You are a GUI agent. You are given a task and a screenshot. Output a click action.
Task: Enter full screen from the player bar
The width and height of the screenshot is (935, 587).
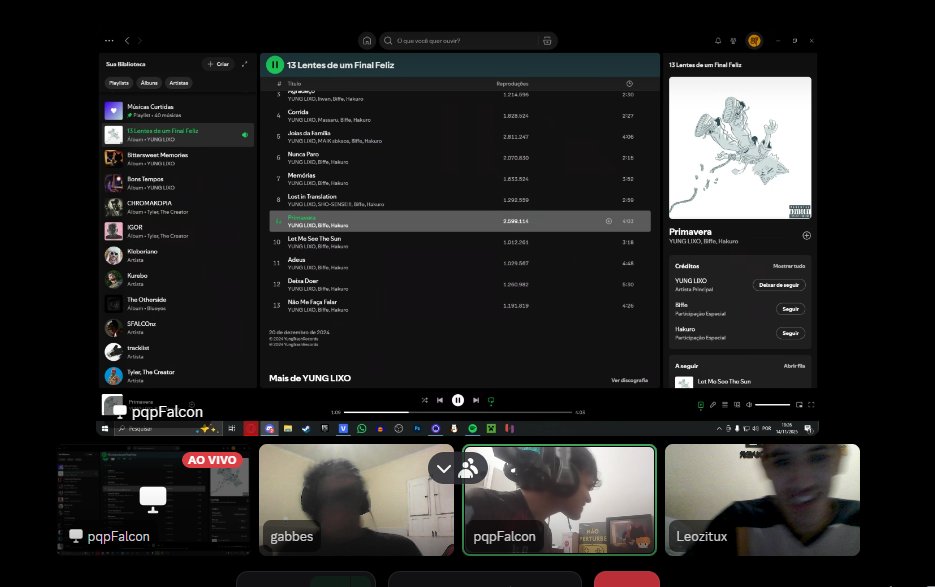coord(812,404)
